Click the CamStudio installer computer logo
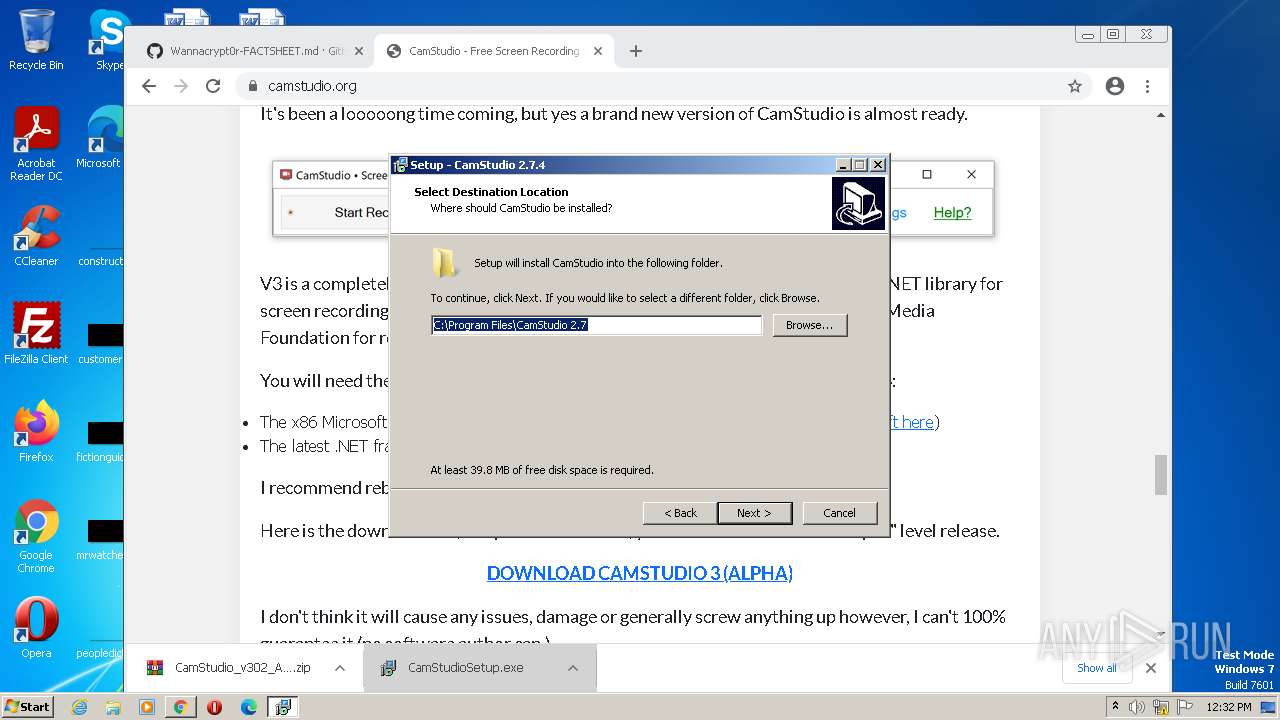1280x720 pixels. pos(858,204)
